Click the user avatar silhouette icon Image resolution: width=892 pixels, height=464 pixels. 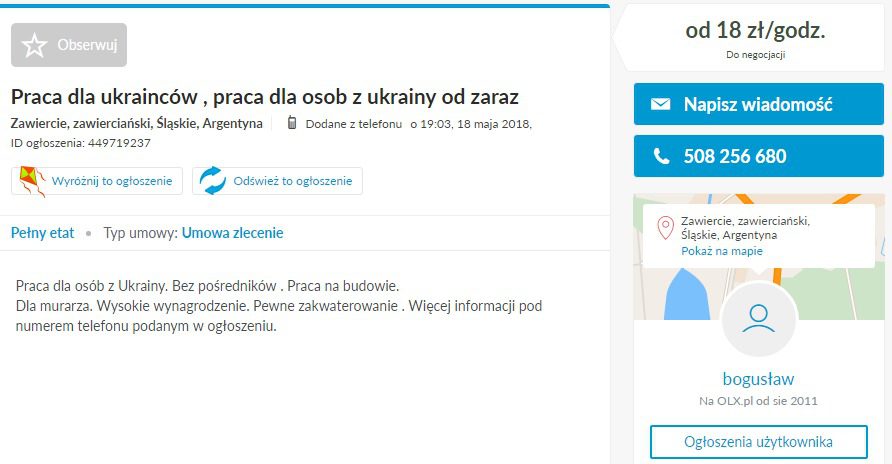pyautogui.click(x=758, y=318)
